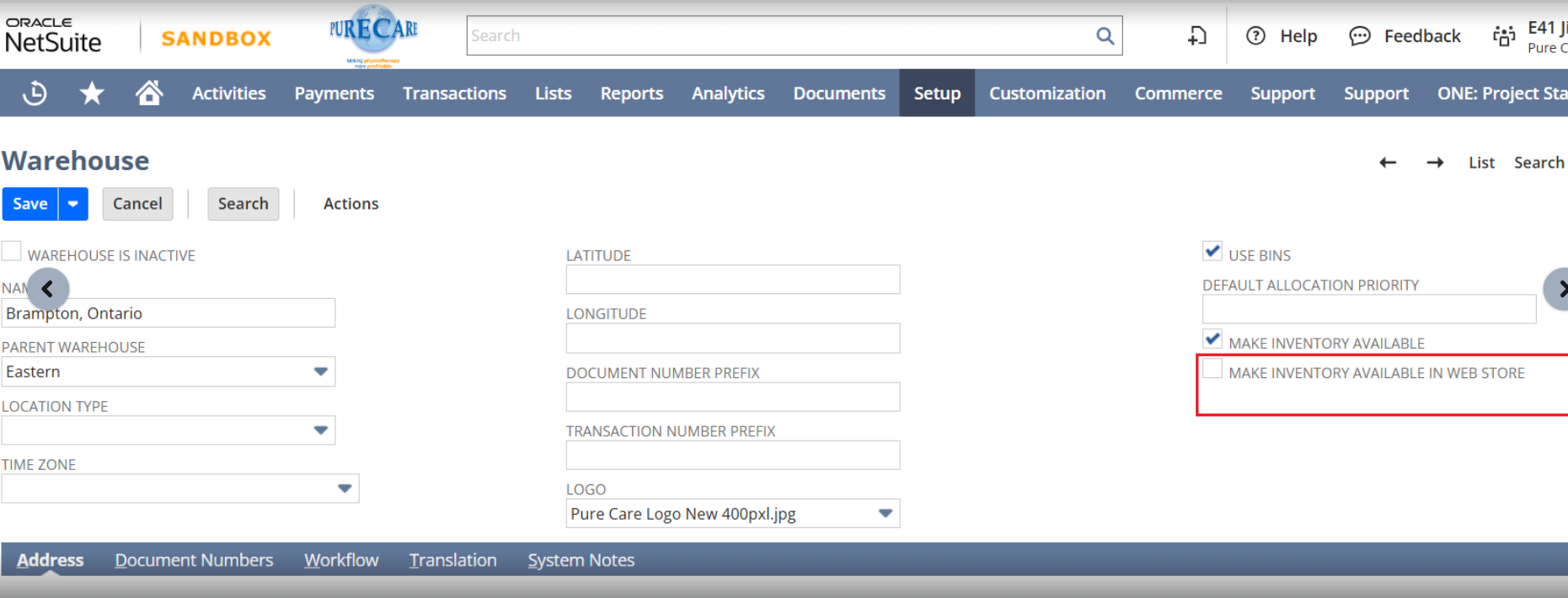Open the Help question mark icon

click(x=1255, y=36)
